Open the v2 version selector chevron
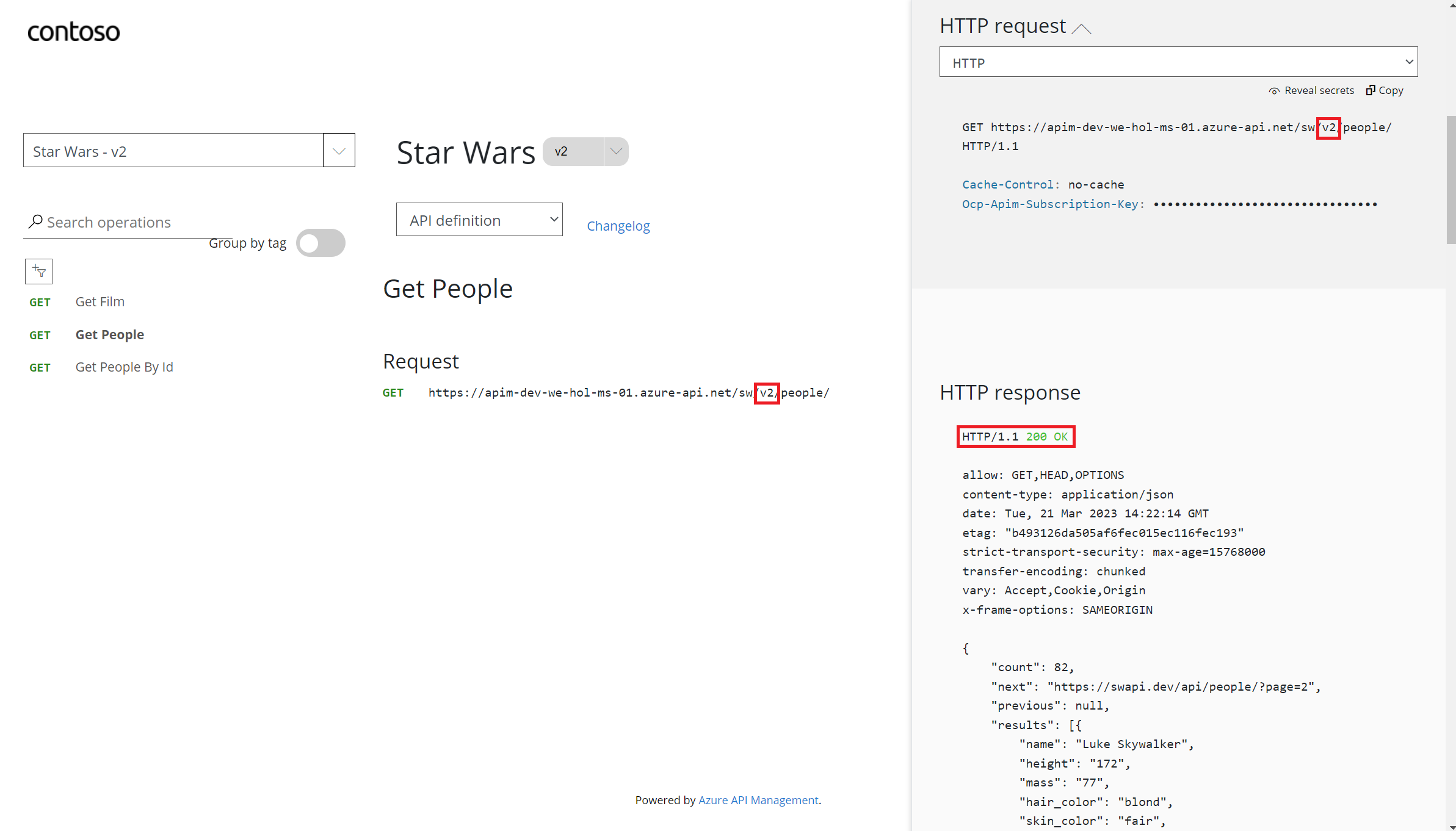 [x=616, y=151]
